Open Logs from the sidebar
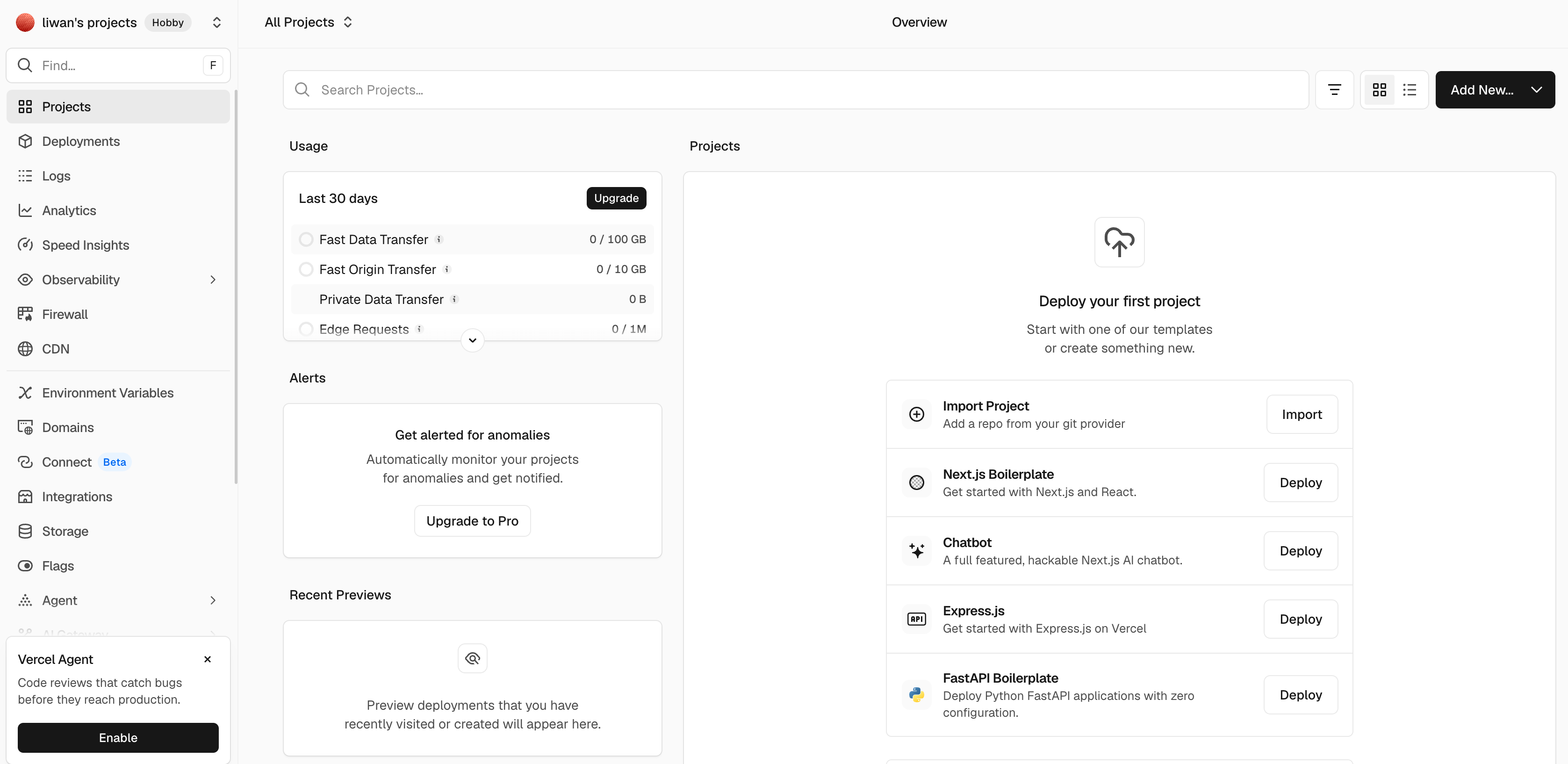 click(118, 176)
